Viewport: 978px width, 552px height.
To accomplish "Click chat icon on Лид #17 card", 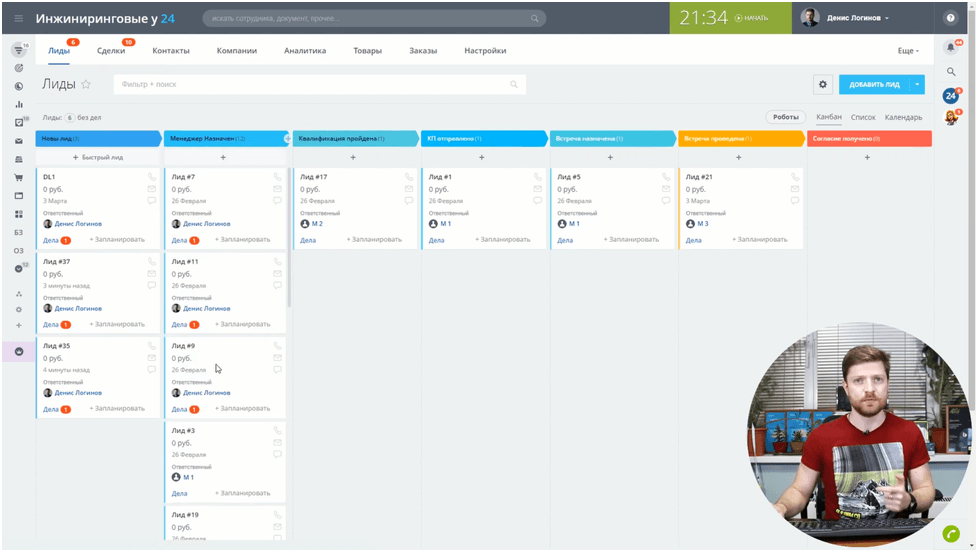I will pyautogui.click(x=408, y=201).
